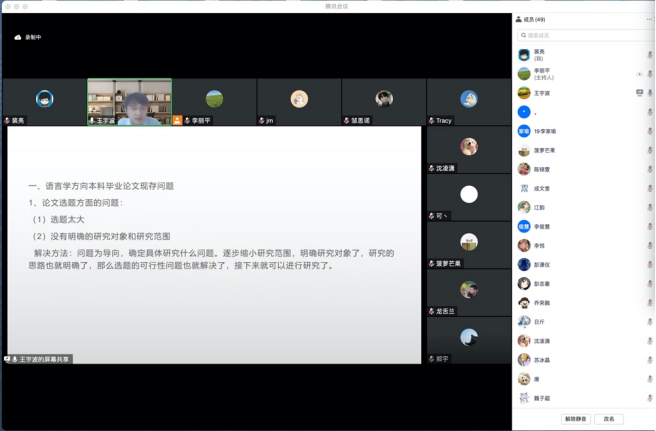Image resolution: width=656 pixels, height=431 pixels.
Task: Click the screen sharing icon beside 王宇波
Action: point(640,93)
